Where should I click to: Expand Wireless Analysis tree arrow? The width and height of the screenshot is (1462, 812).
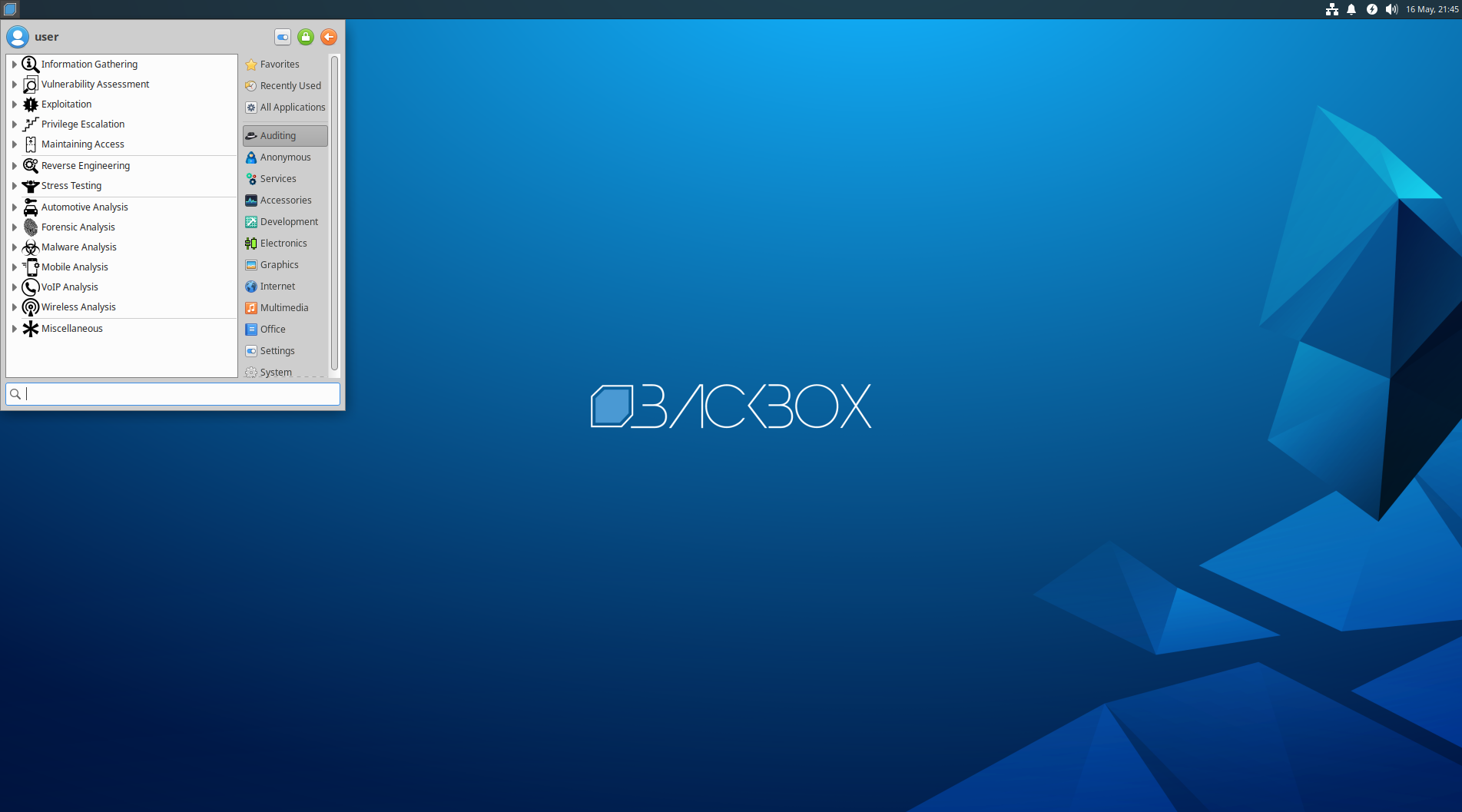(x=14, y=307)
